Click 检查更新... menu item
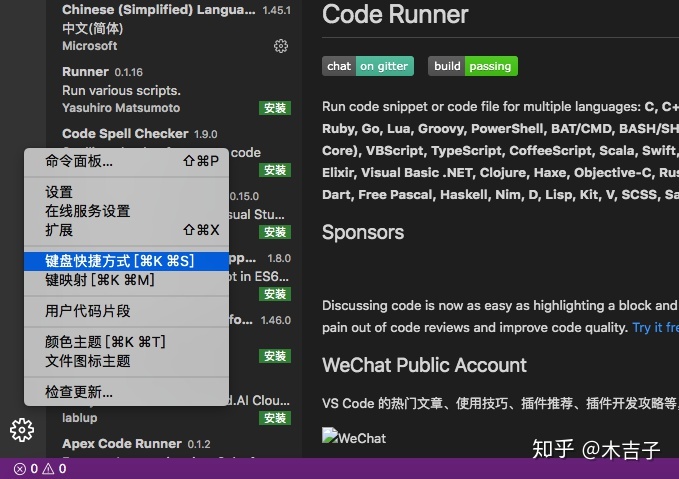 [126, 392]
